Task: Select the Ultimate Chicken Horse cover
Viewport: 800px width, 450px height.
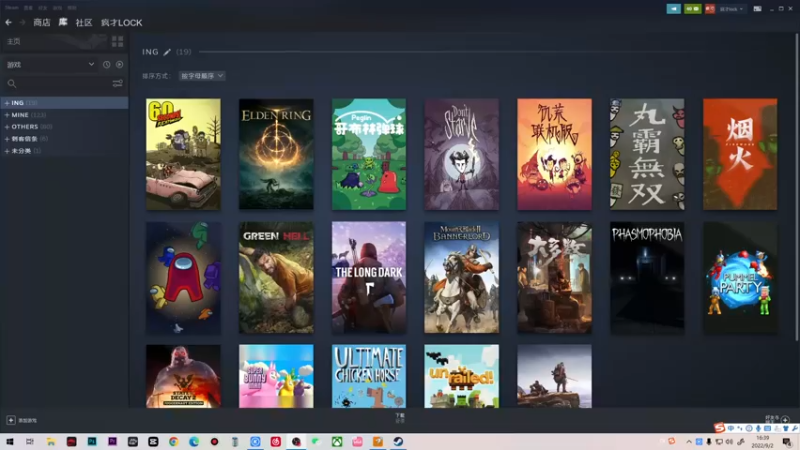Action: coord(369,376)
